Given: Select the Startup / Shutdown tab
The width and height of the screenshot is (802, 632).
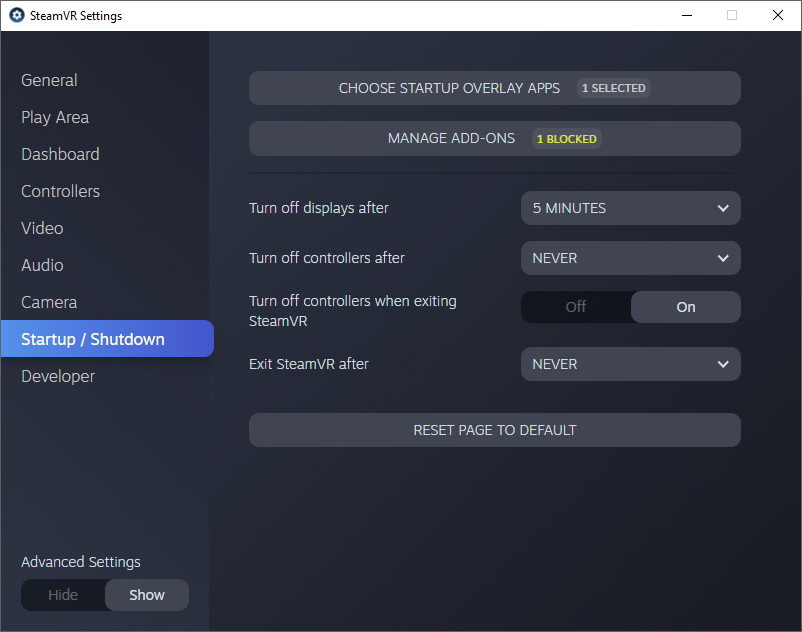Looking at the screenshot, I should coord(93,339).
